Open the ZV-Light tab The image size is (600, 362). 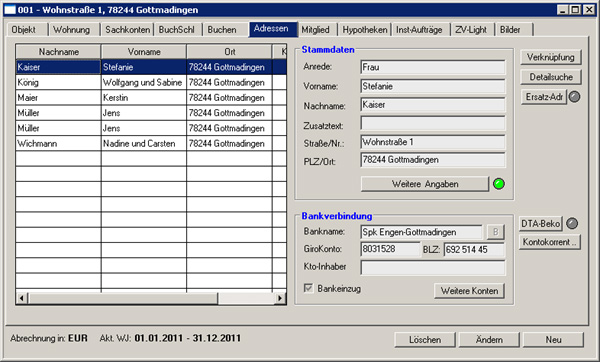coord(473,30)
